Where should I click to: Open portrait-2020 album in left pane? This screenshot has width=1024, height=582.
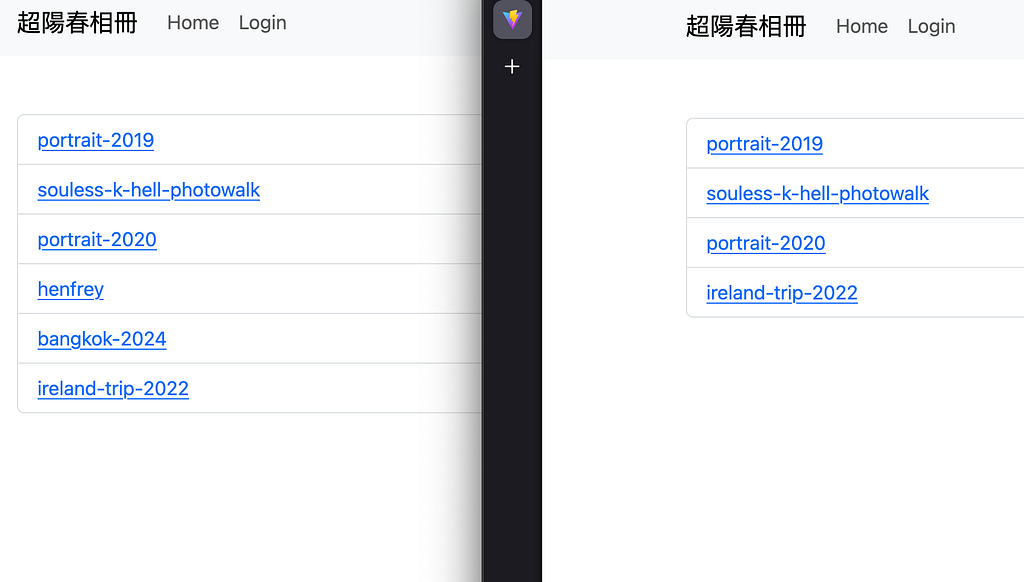click(97, 239)
